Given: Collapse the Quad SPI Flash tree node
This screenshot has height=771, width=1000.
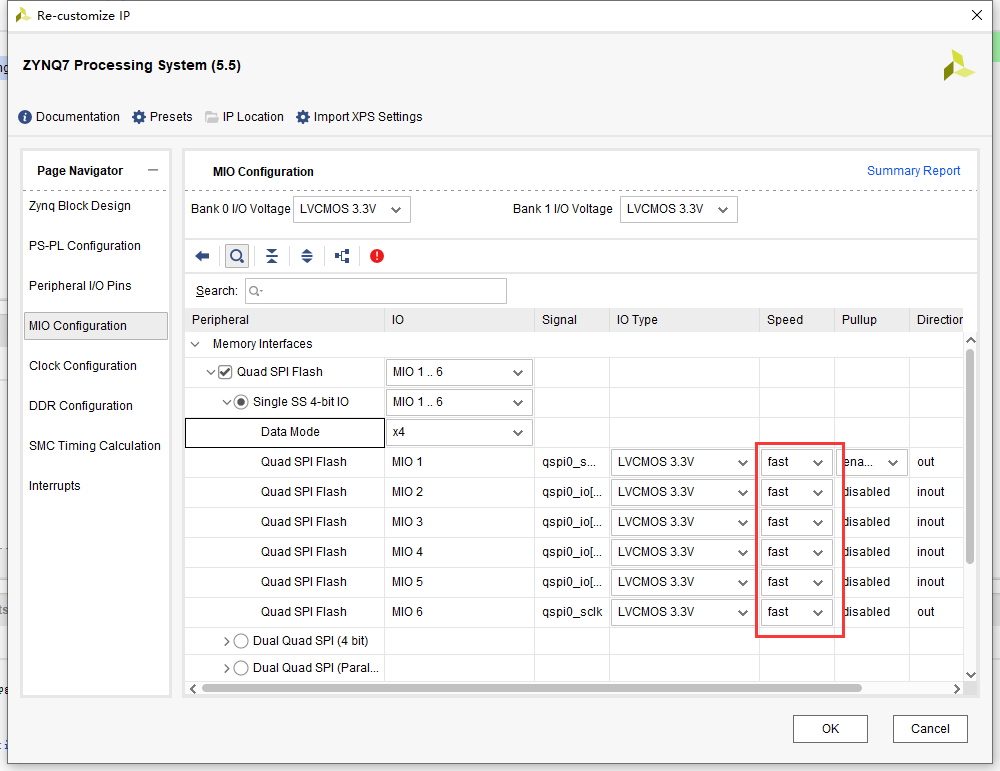Looking at the screenshot, I should 210,372.
